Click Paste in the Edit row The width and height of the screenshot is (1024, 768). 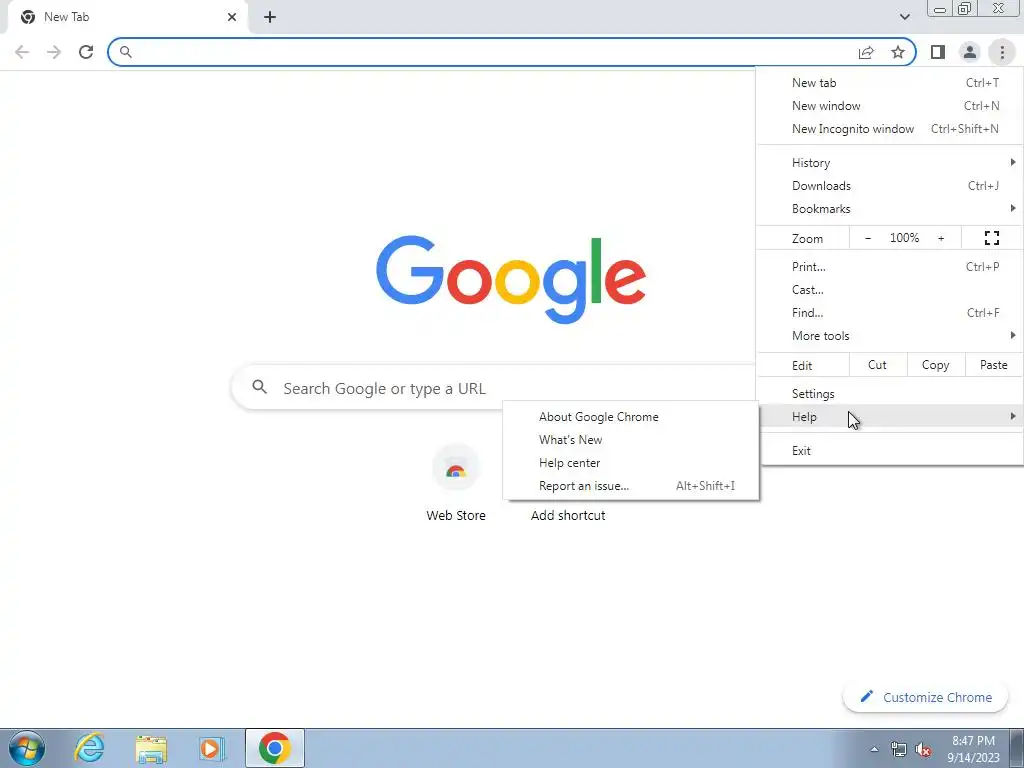pyautogui.click(x=993, y=365)
